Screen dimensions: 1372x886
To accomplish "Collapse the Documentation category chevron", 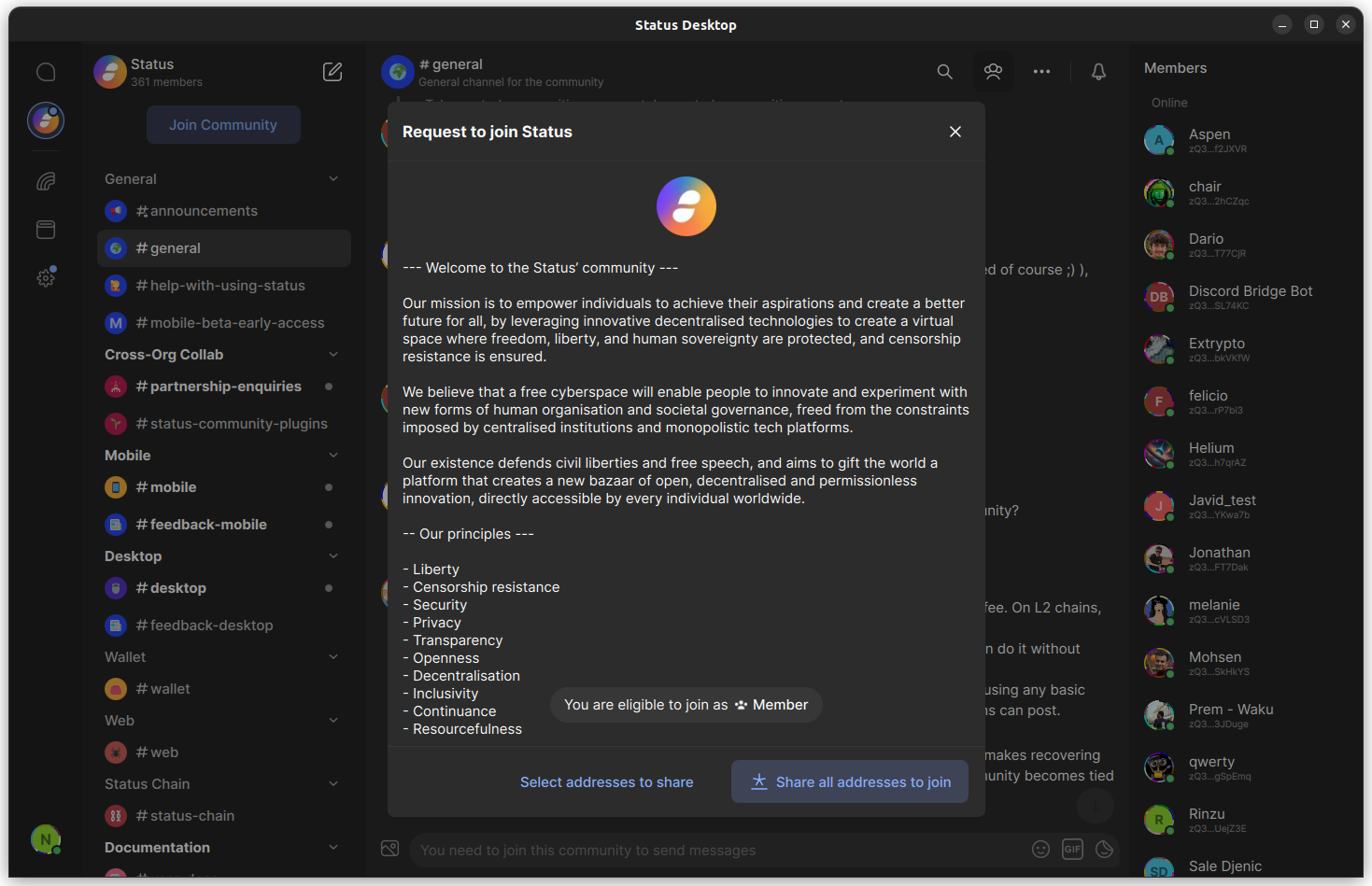I will 333,848.
